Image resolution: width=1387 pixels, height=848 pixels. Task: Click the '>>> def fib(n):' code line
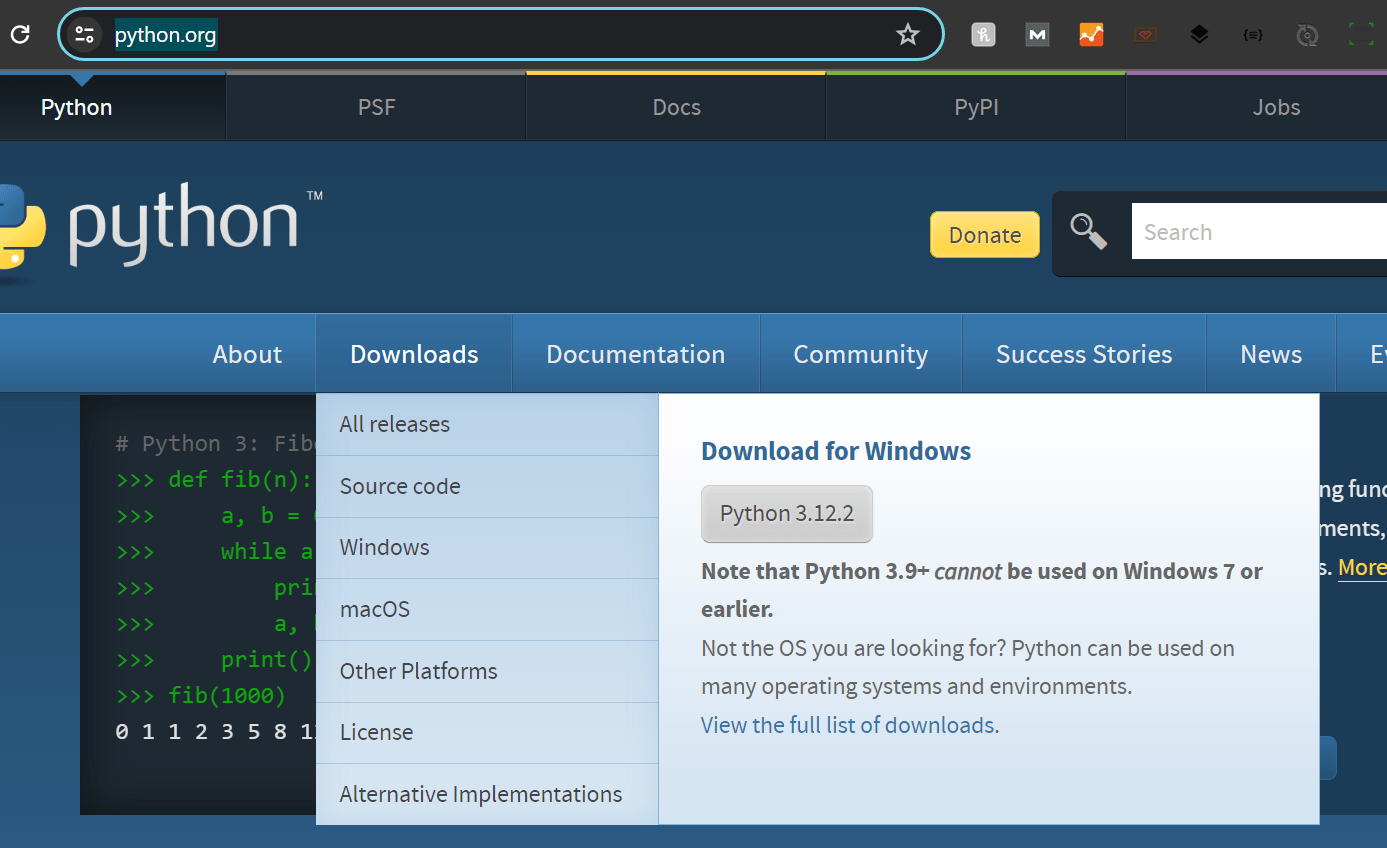pos(216,479)
